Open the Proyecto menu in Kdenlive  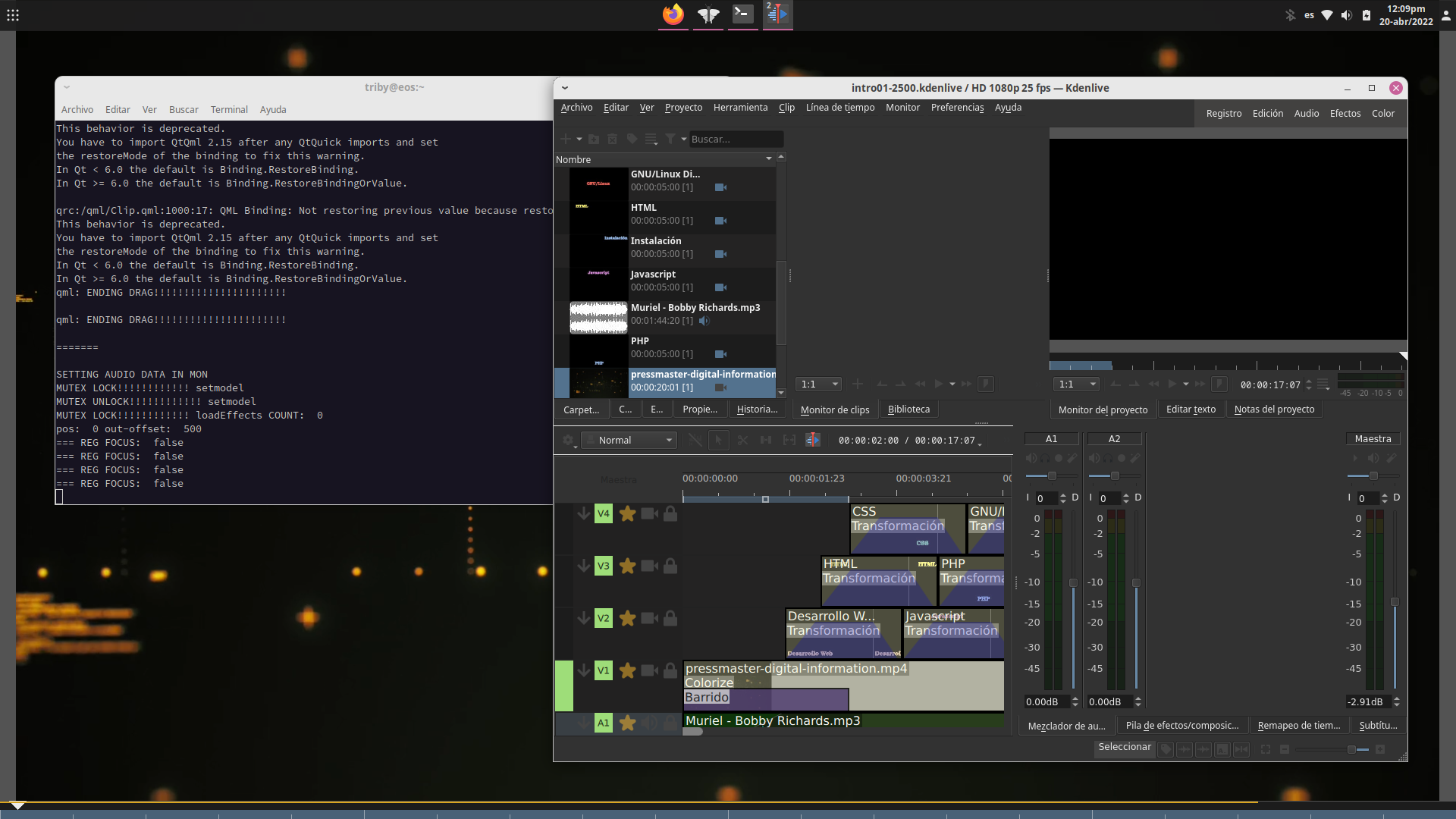click(683, 108)
